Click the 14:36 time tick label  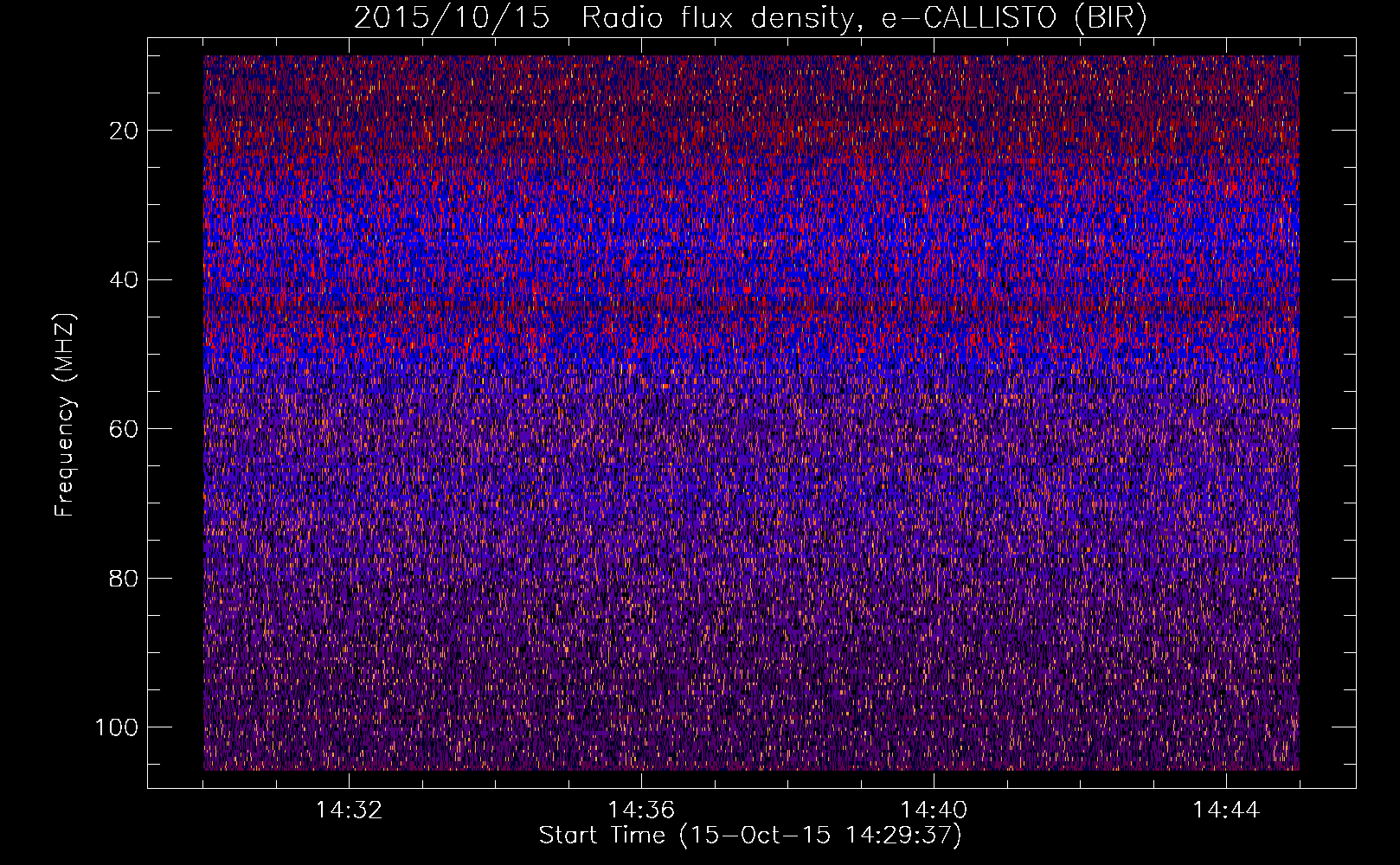[x=641, y=811]
